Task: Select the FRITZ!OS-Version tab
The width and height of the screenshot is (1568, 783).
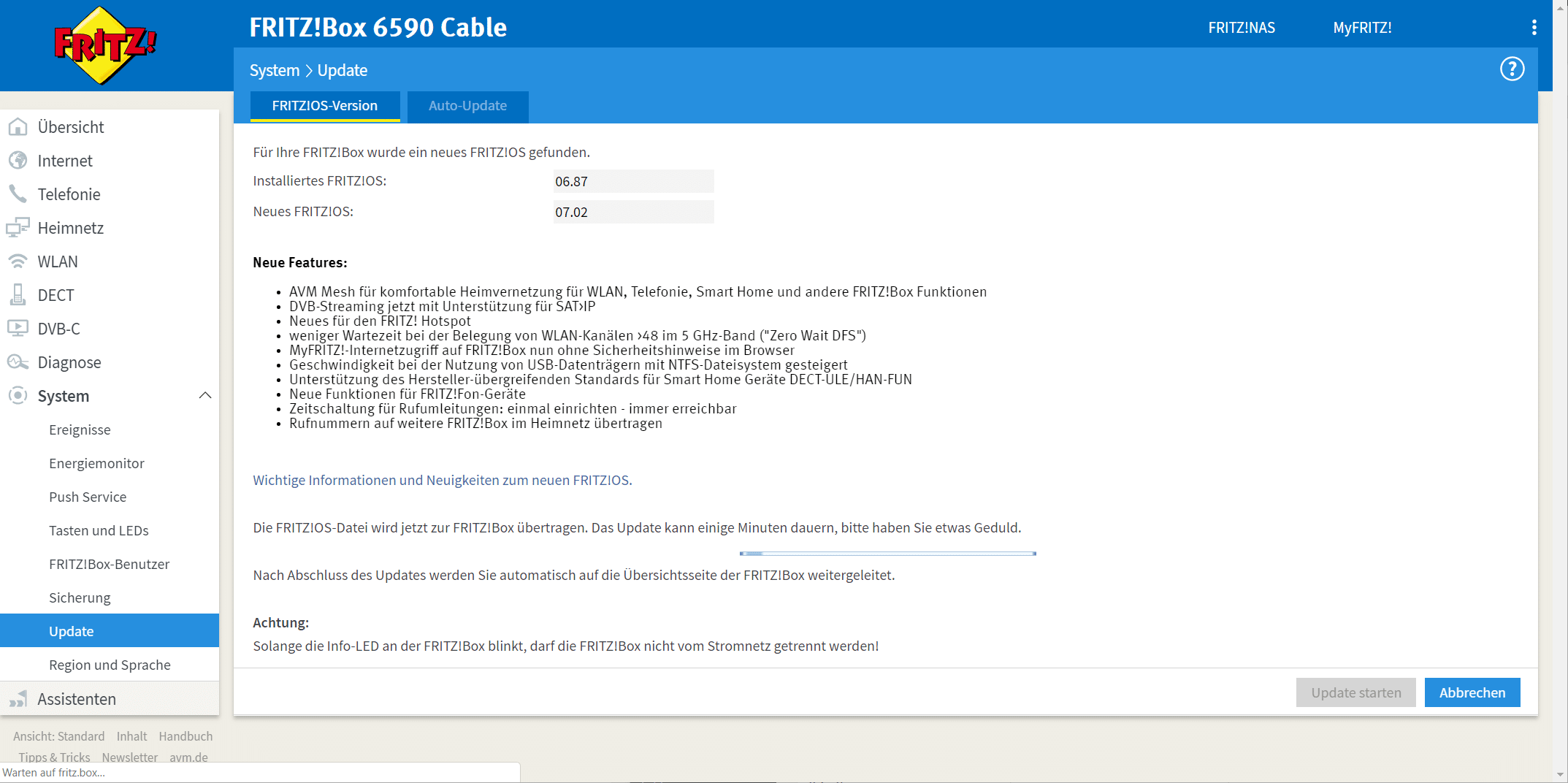Action: click(325, 106)
